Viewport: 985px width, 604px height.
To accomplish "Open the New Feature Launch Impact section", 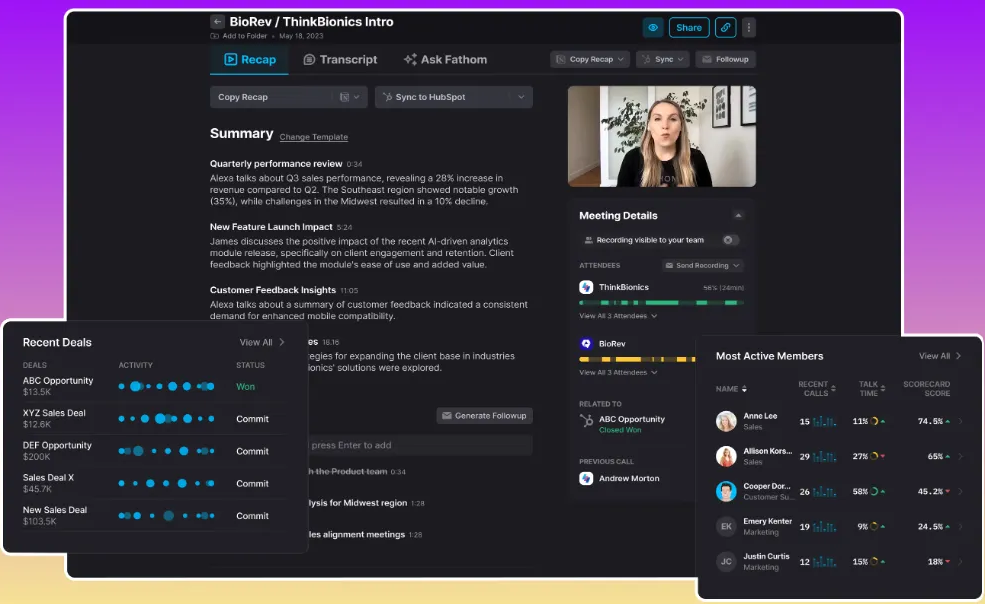I will pos(271,227).
